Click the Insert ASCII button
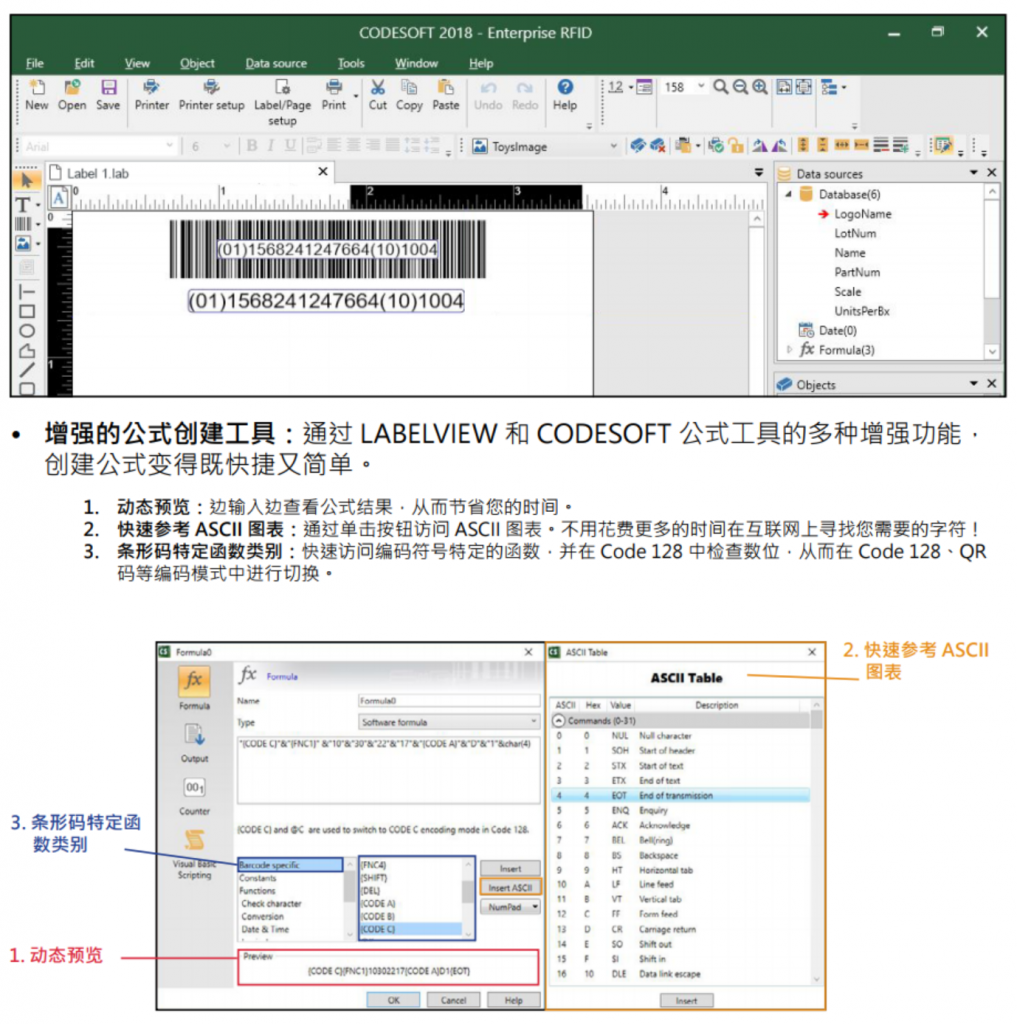The width and height of the screenshot is (1017, 1024). pos(509,887)
